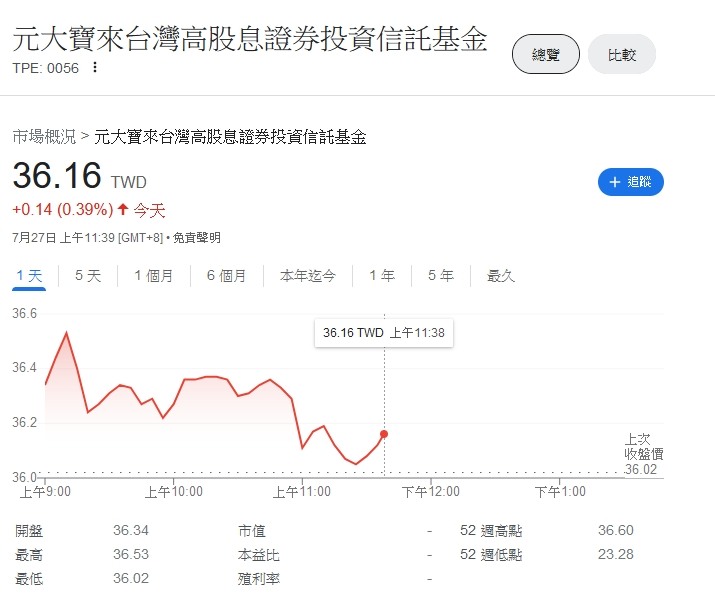Select the 最低 value 36.02

click(x=131, y=579)
